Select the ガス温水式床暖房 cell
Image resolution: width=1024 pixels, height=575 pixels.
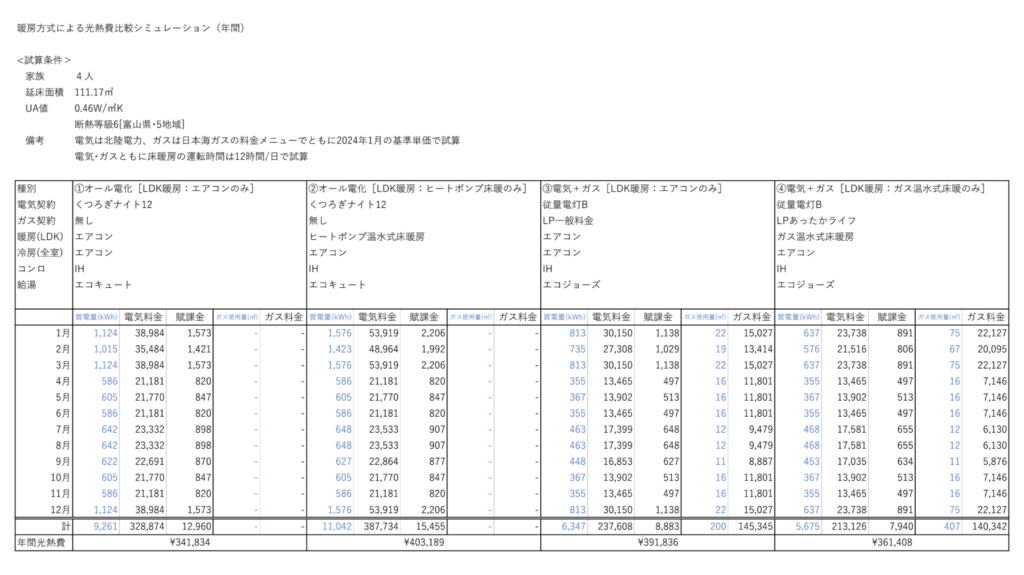coord(815,237)
